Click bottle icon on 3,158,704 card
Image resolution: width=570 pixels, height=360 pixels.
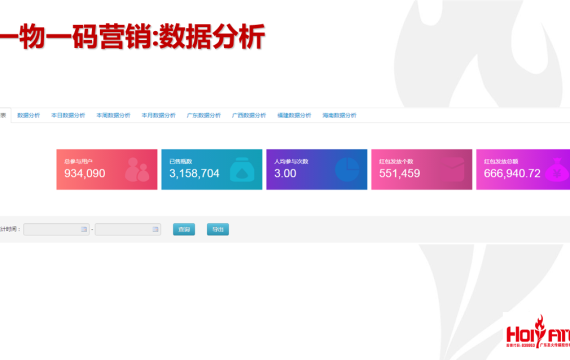(x=242, y=169)
